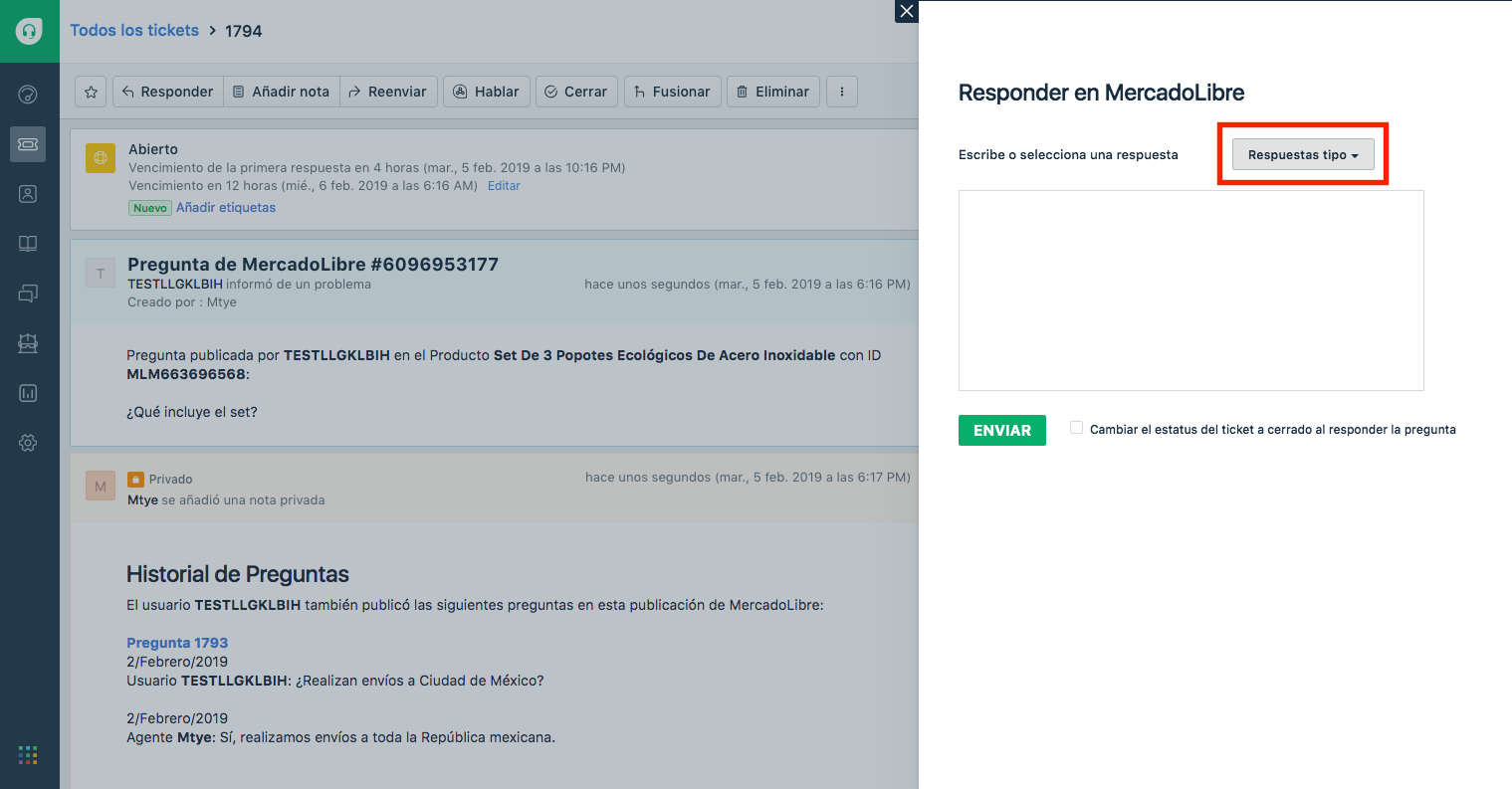
Task: Go back to Todos los tickets
Action: tap(134, 31)
